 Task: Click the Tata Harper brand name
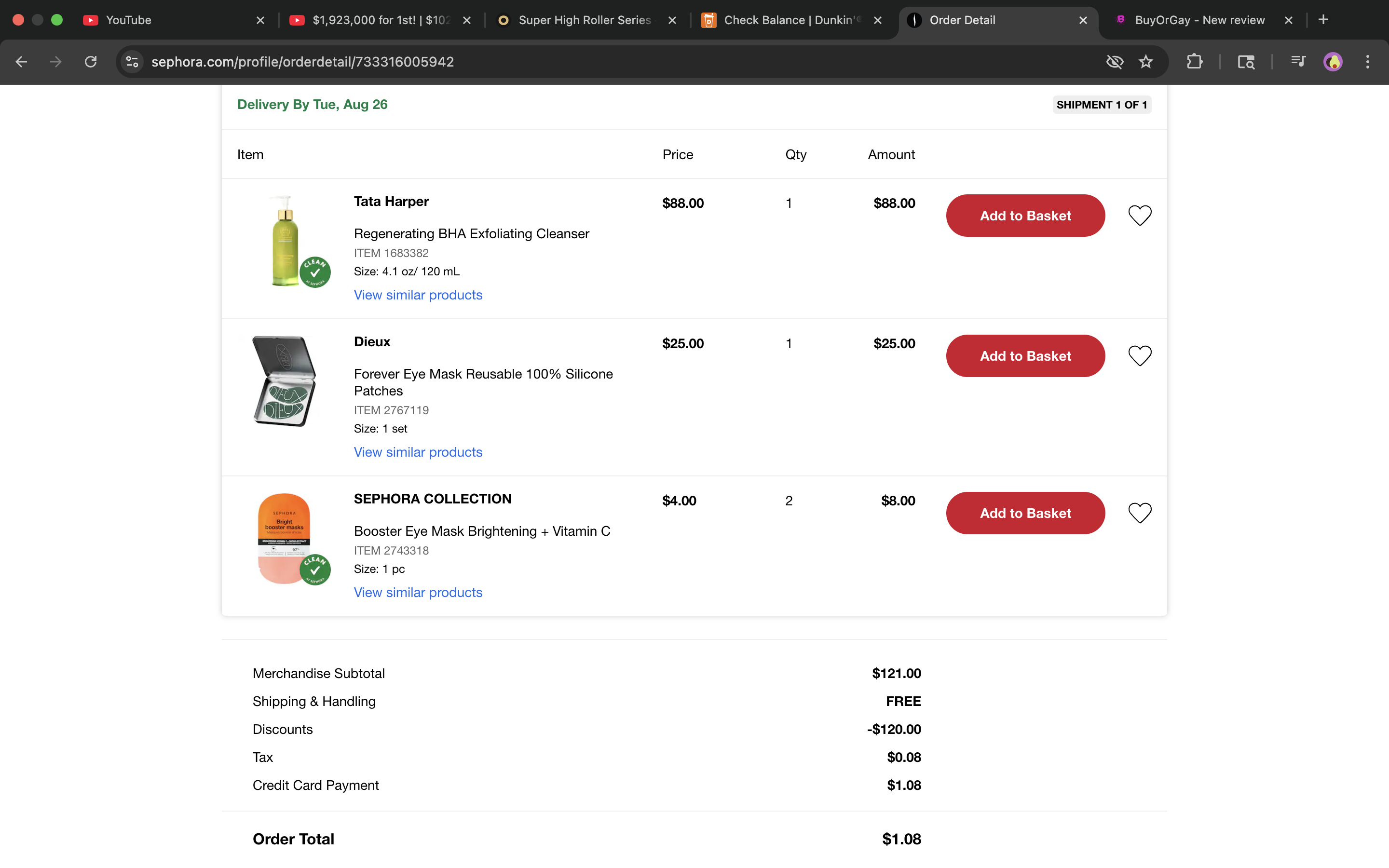(x=391, y=202)
